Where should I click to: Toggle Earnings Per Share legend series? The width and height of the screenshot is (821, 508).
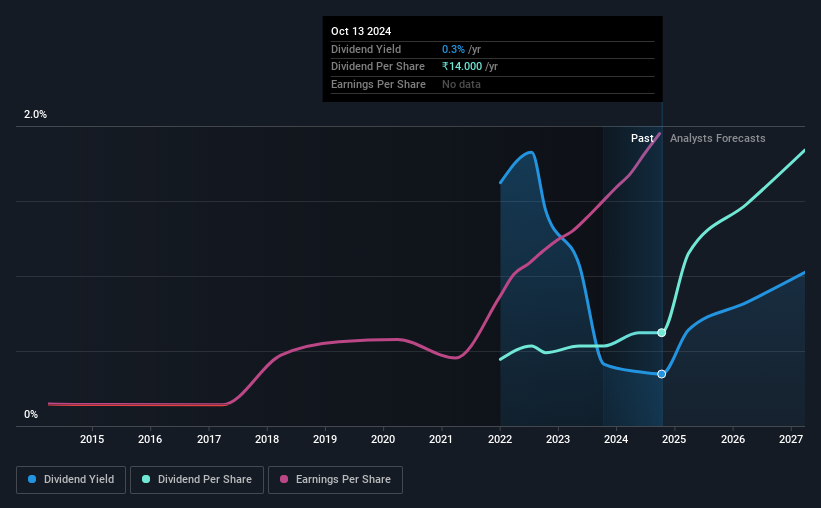335,479
